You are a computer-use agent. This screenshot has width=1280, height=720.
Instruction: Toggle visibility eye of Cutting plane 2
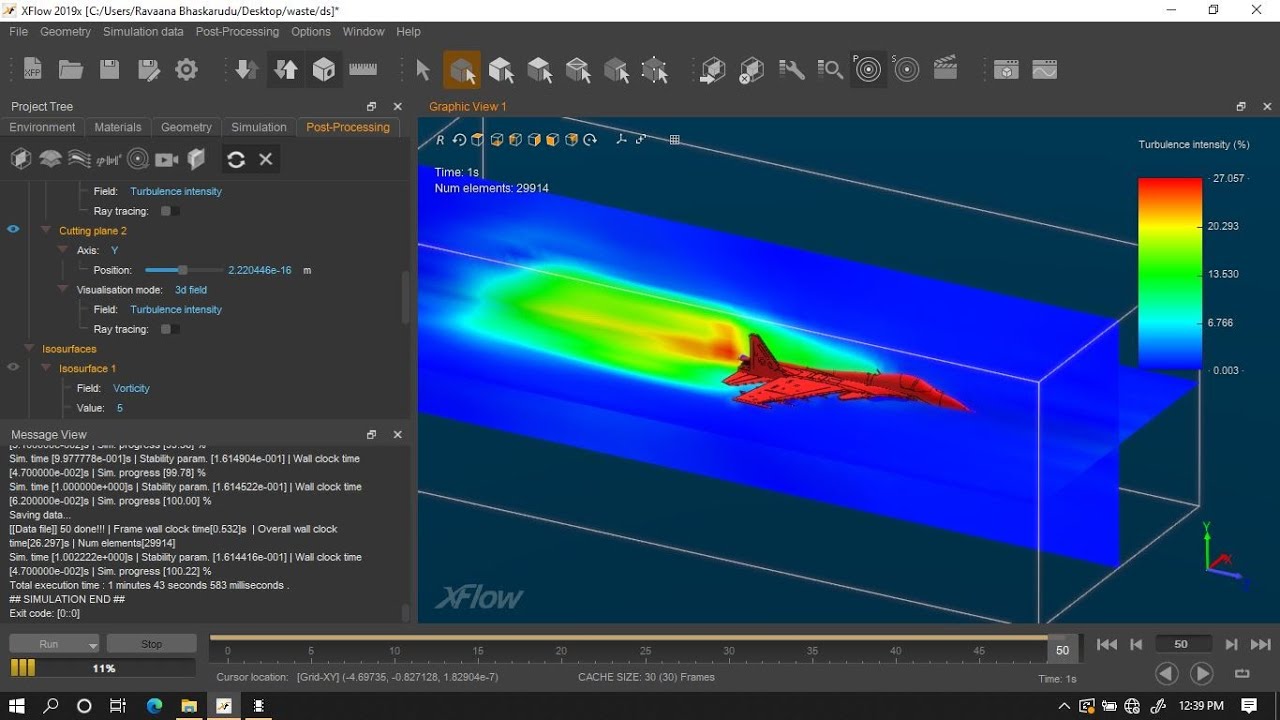pos(13,230)
